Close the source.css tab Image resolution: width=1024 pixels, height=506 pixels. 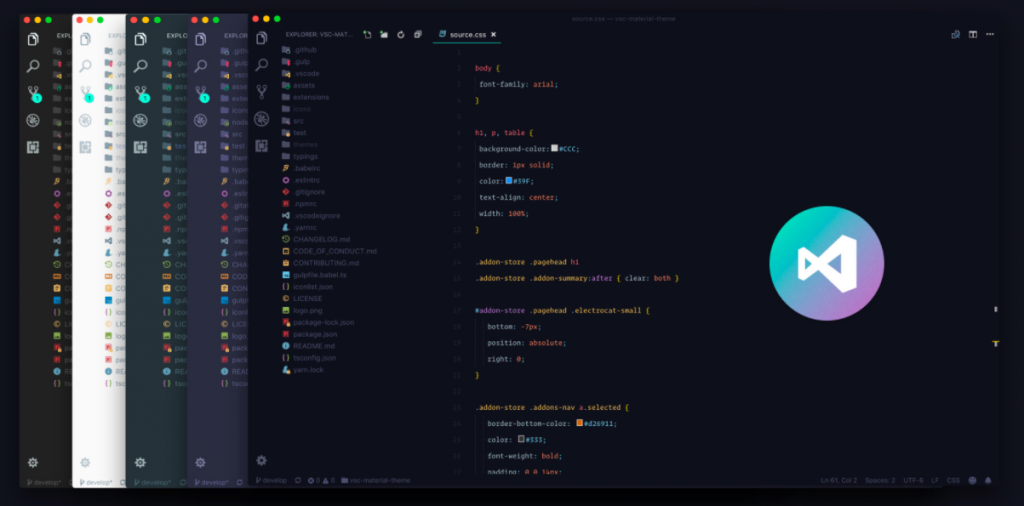tap(494, 35)
